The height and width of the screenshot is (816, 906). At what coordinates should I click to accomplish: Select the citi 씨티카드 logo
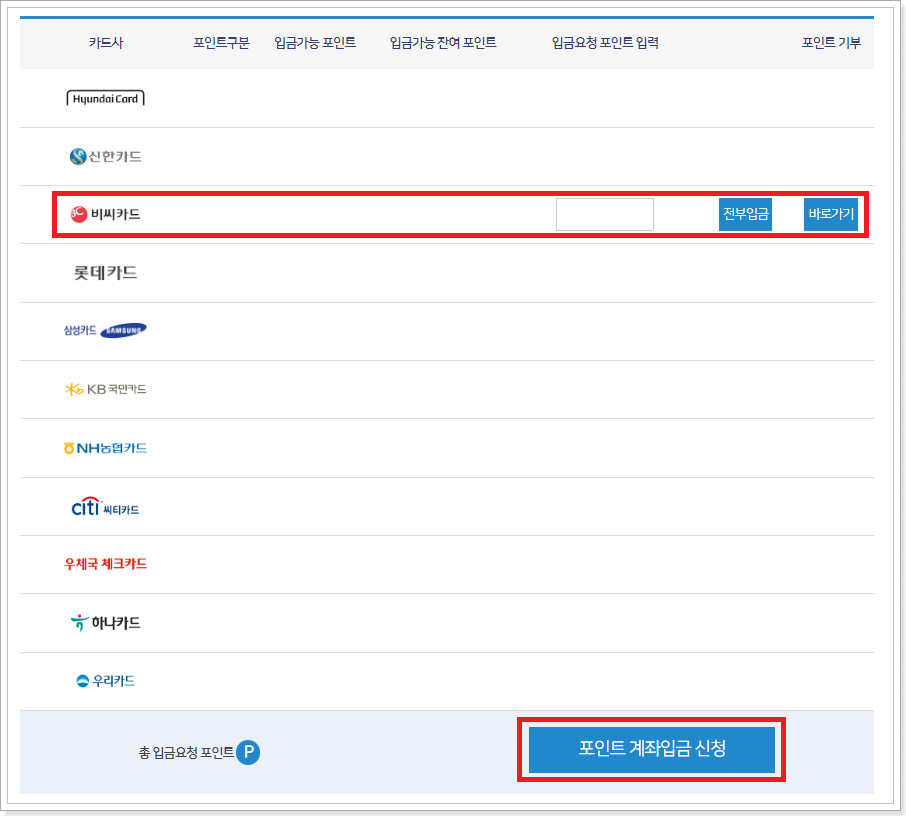105,507
